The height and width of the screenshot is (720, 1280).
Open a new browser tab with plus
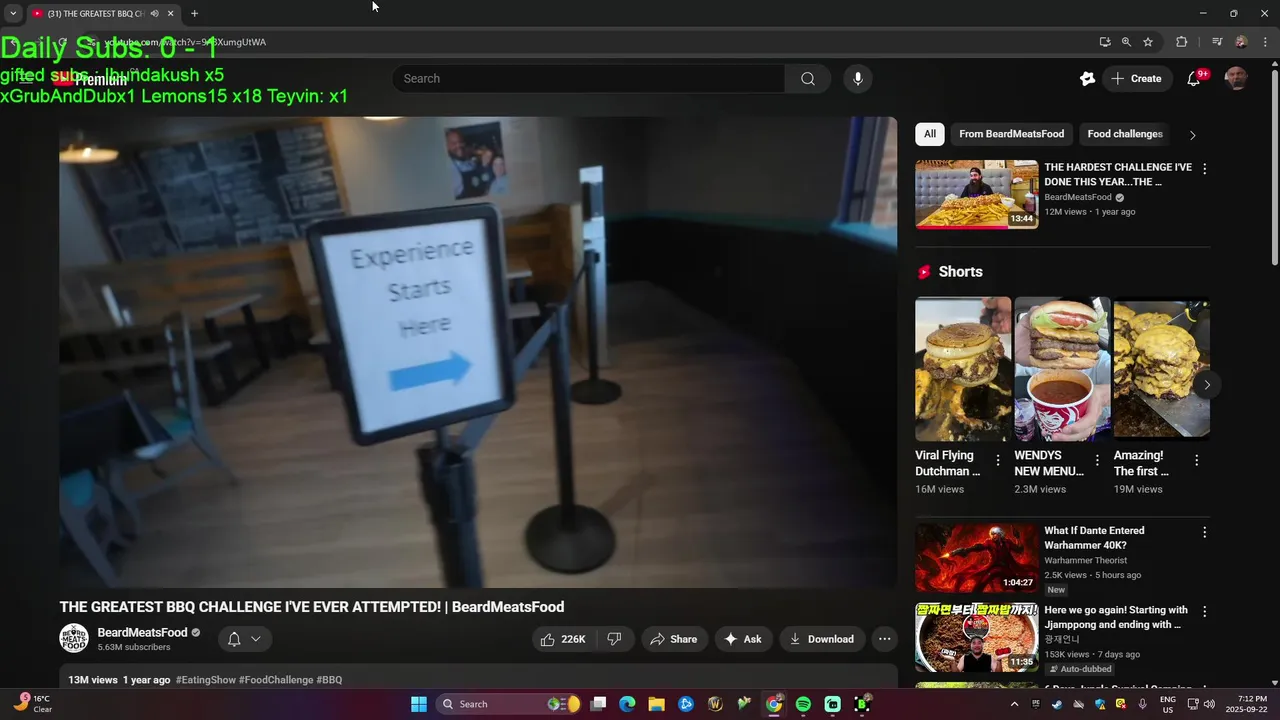tap(194, 14)
